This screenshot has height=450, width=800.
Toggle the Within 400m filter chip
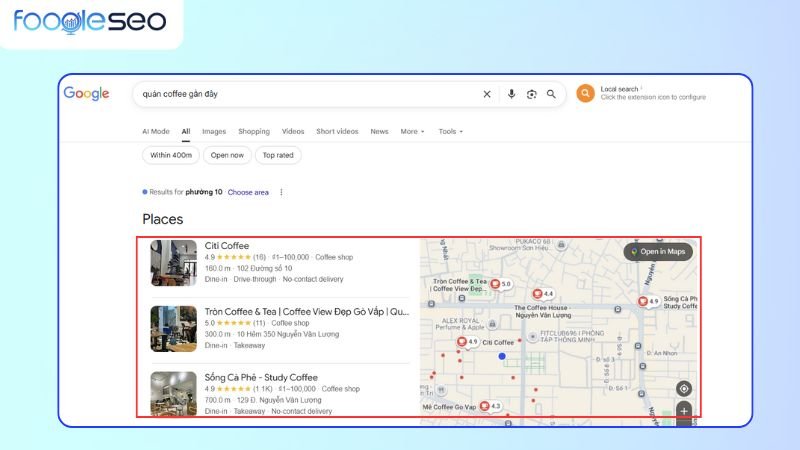[170, 155]
